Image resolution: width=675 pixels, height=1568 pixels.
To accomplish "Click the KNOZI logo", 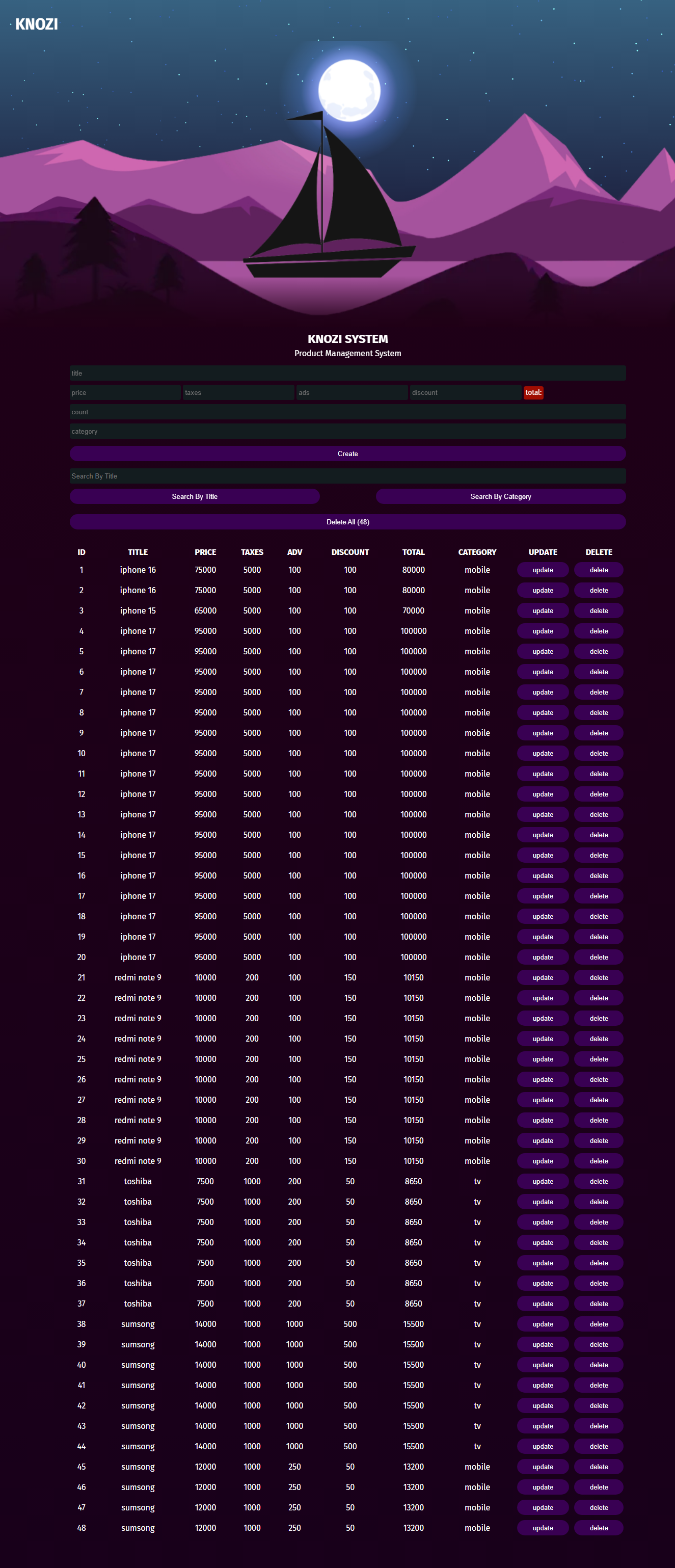I will [x=37, y=24].
